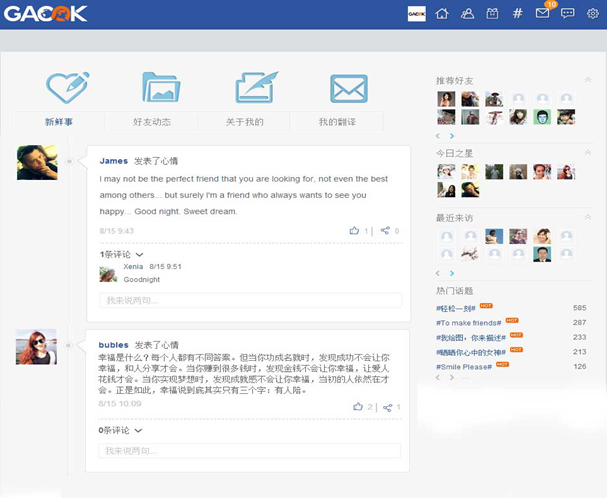This screenshot has width=608, height=498.
Task: Open the bubles username link
Action: tap(113, 345)
